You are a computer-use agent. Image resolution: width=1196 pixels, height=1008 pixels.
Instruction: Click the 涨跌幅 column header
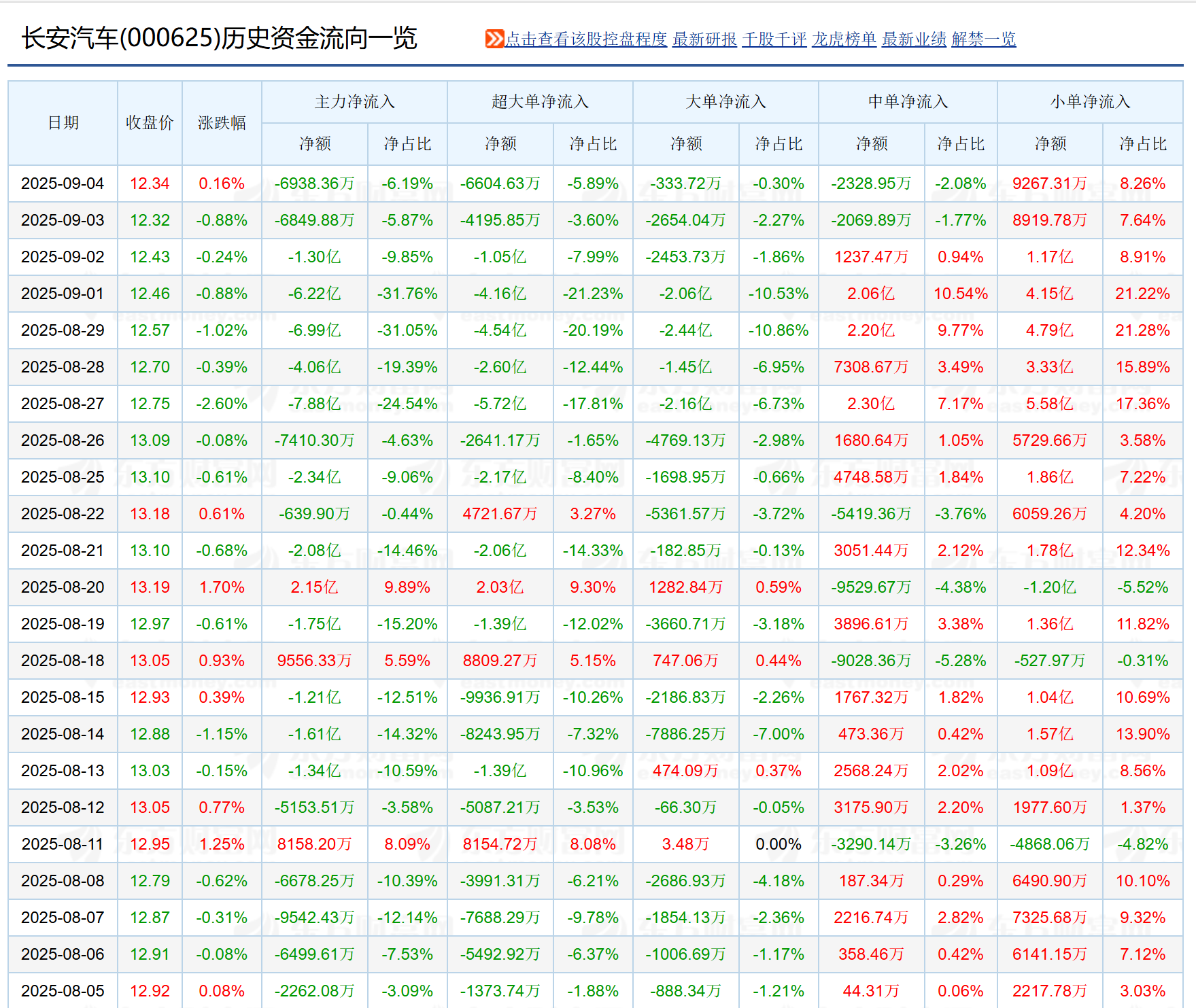tap(222, 123)
